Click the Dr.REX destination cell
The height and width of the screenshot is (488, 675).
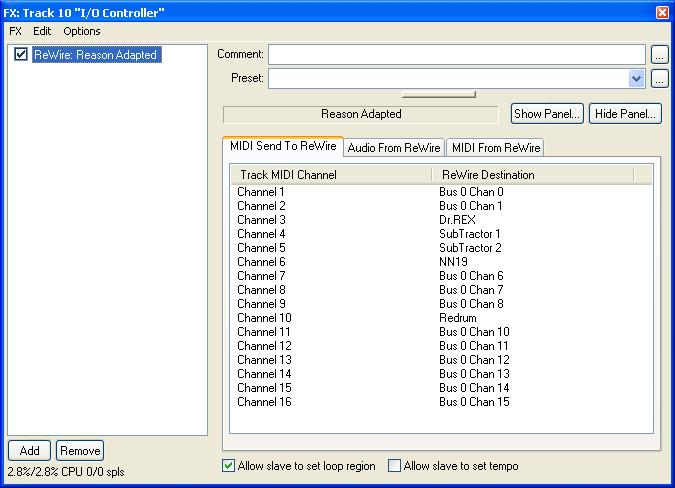click(x=457, y=220)
